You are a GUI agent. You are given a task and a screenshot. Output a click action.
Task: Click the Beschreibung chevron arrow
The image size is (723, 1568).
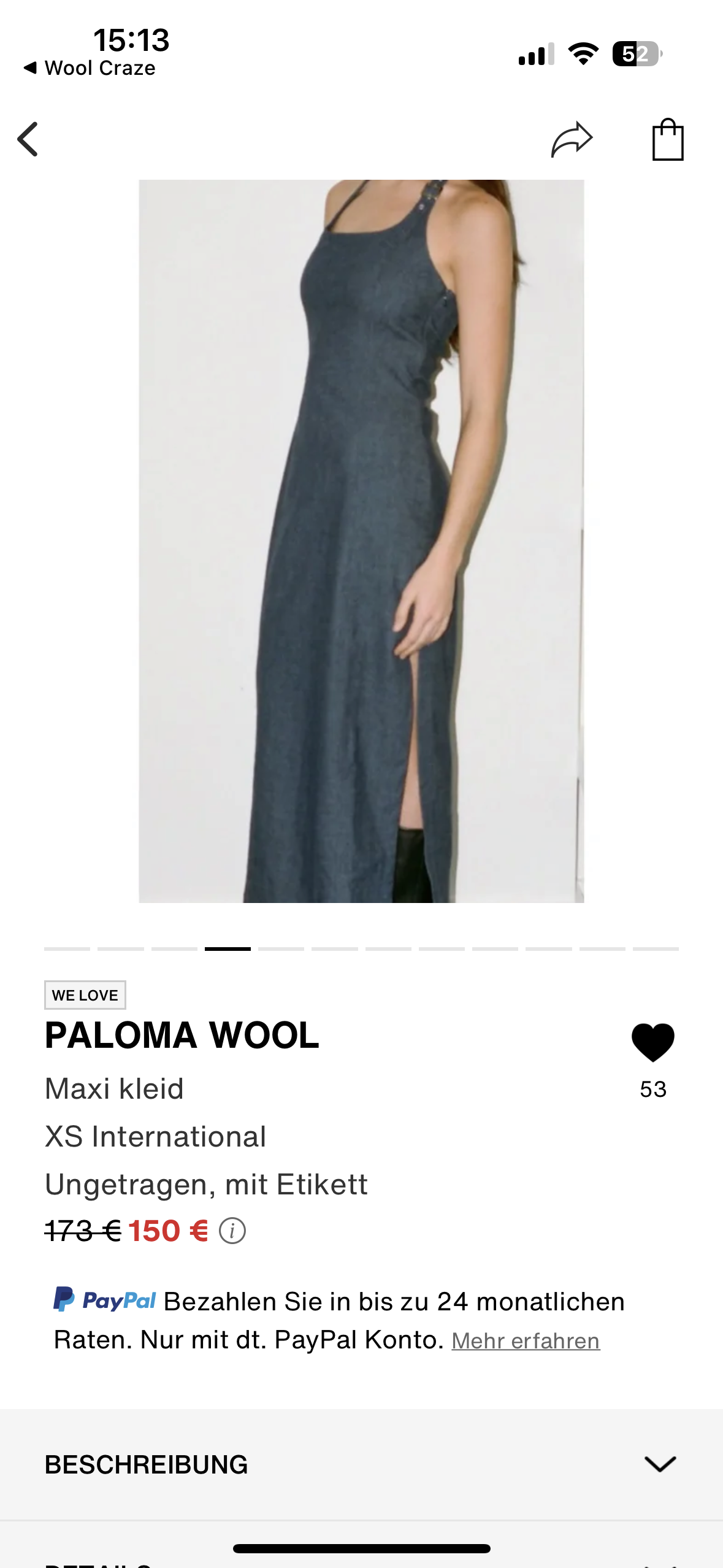tap(660, 1464)
